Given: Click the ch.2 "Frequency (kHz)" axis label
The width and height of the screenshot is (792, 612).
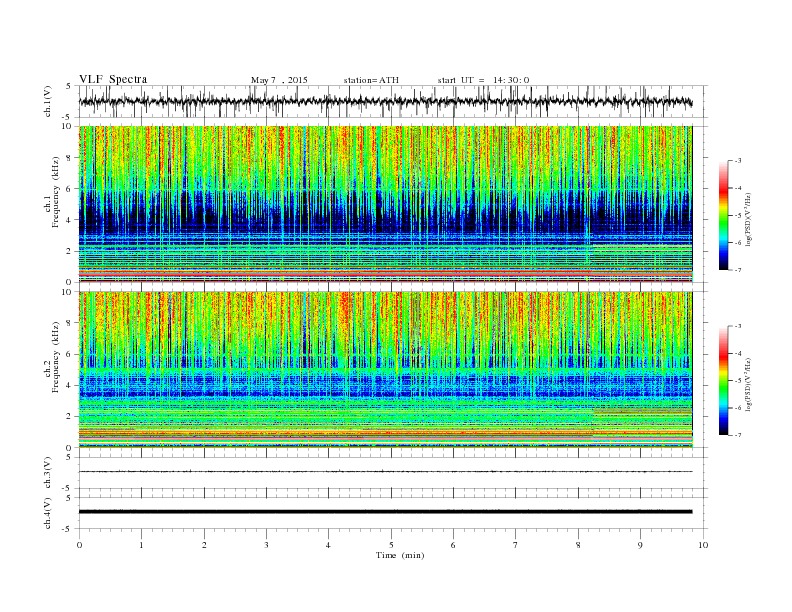Looking at the screenshot, I should (56, 358).
